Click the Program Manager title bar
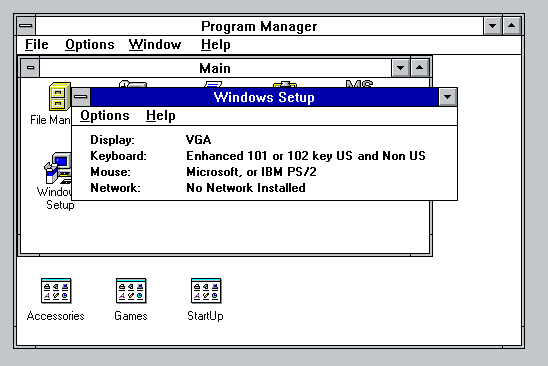Screen dimensions: 548x366 pos(259,26)
